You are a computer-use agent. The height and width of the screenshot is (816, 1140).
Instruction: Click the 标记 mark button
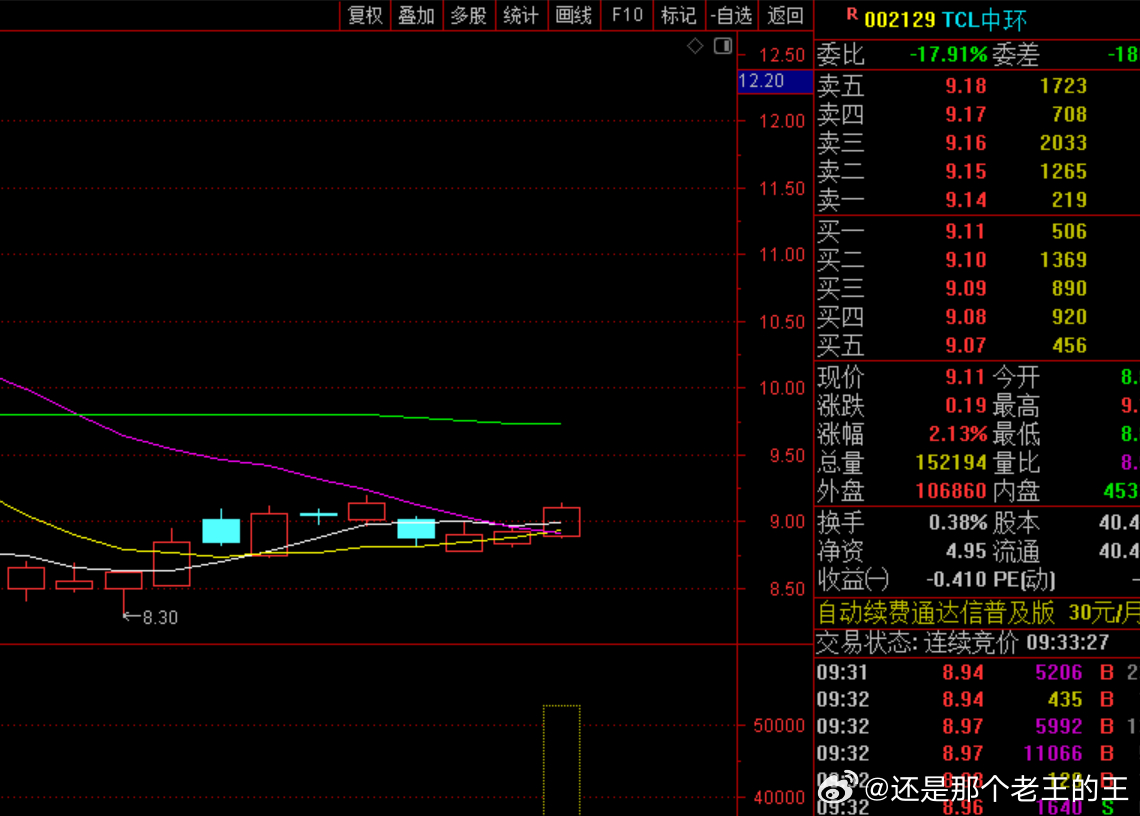point(678,15)
